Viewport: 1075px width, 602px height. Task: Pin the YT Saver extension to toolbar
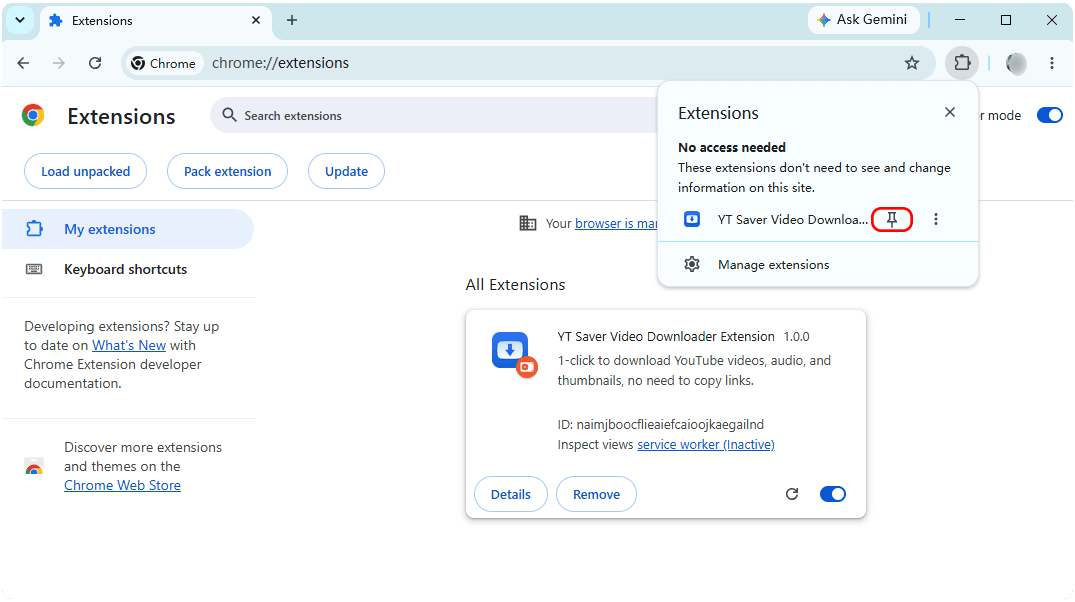click(891, 219)
